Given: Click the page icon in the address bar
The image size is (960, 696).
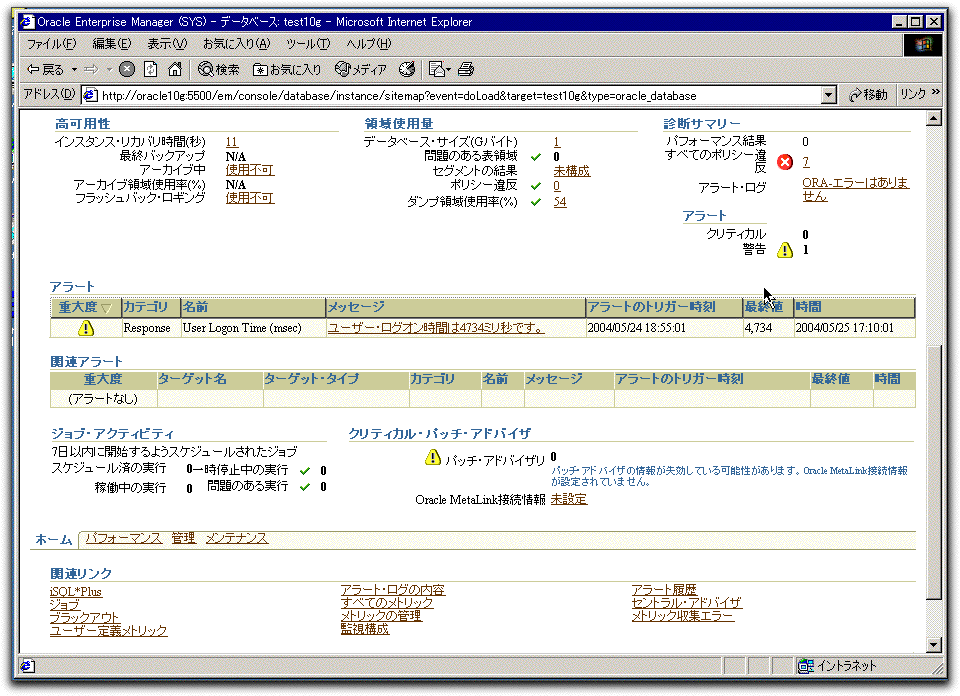Looking at the screenshot, I should click(90, 95).
